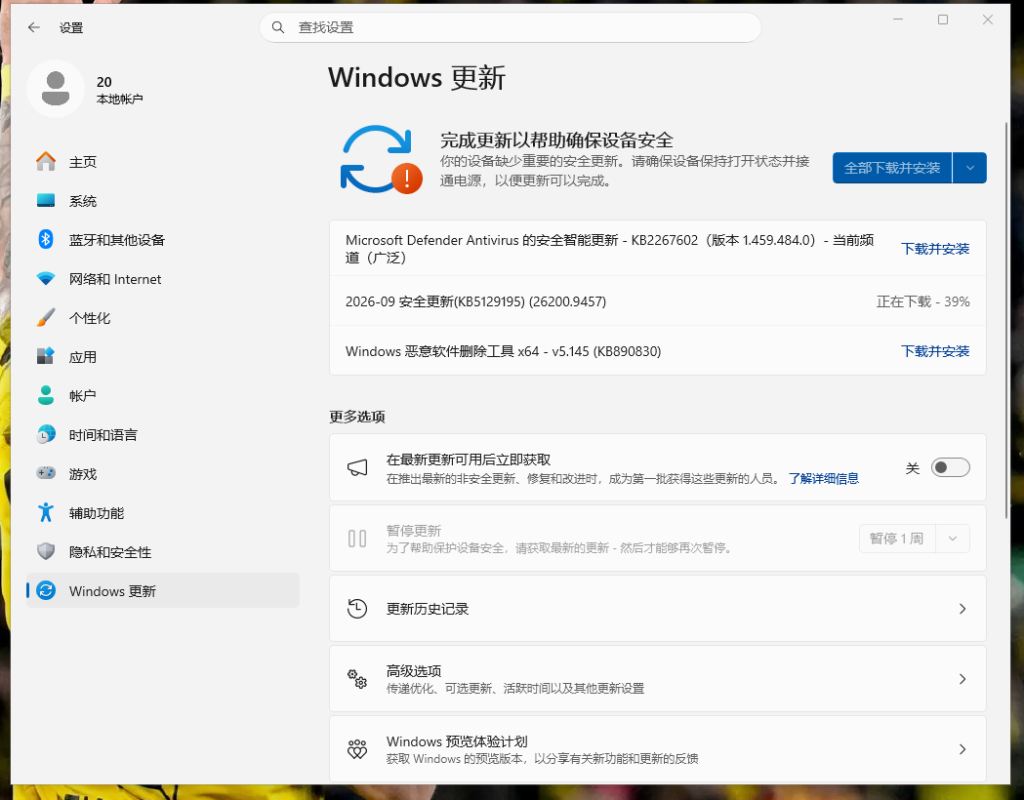Click the Wi-Fi network icon

(46, 279)
